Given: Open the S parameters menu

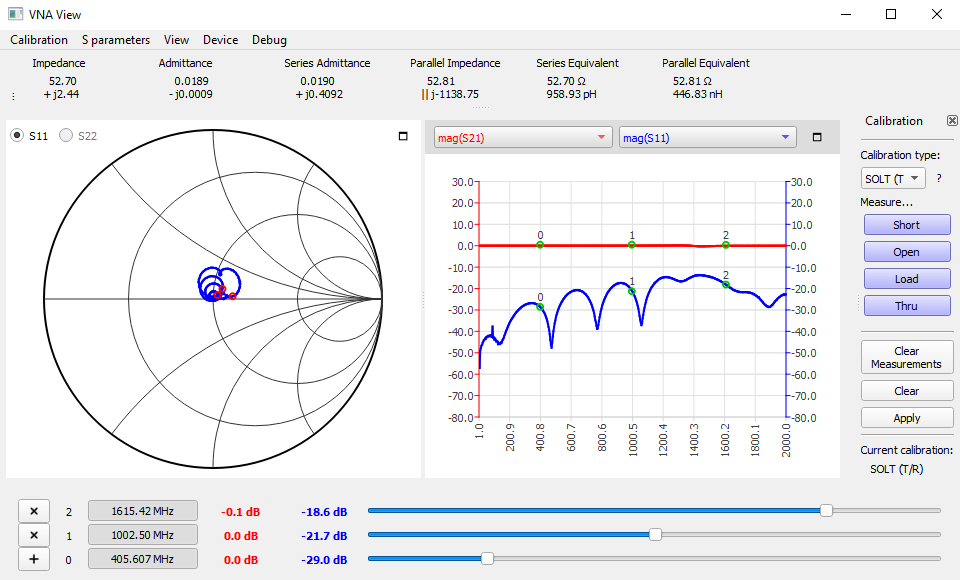Looking at the screenshot, I should coord(116,40).
